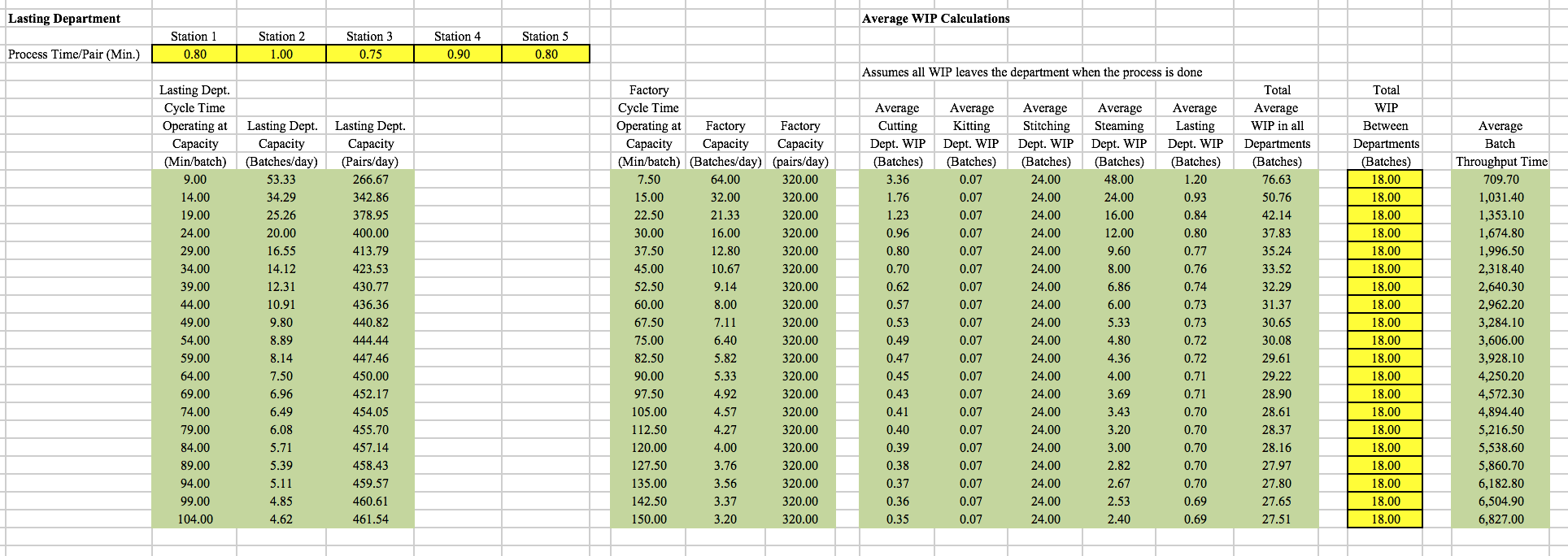Select Lasting pairs/day cell 400.00
This screenshot has height=556, width=1568.
point(370,232)
